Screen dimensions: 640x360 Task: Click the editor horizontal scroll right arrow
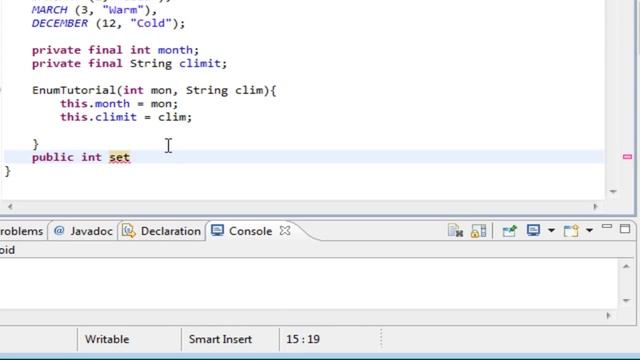coord(595,207)
